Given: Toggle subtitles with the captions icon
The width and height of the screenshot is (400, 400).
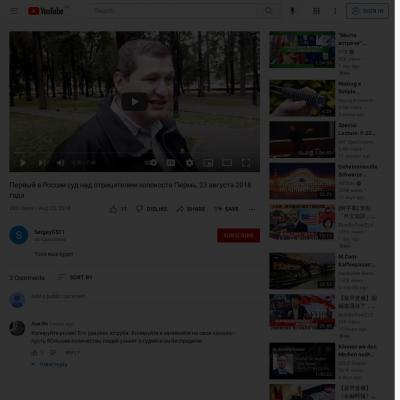Looking at the screenshot, I should (x=171, y=163).
